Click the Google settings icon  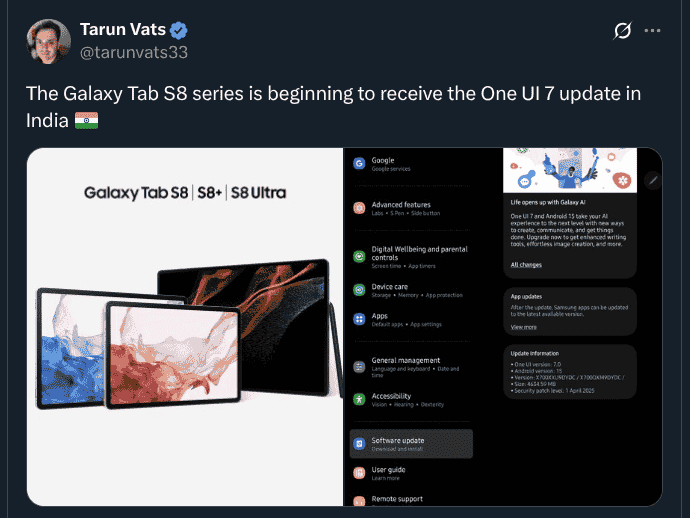[359, 164]
